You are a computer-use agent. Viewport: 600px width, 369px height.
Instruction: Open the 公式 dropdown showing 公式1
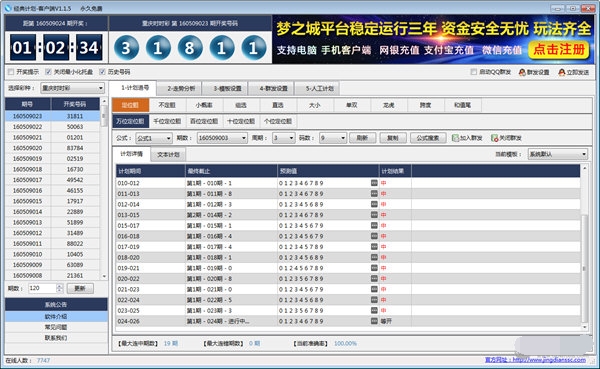154,138
